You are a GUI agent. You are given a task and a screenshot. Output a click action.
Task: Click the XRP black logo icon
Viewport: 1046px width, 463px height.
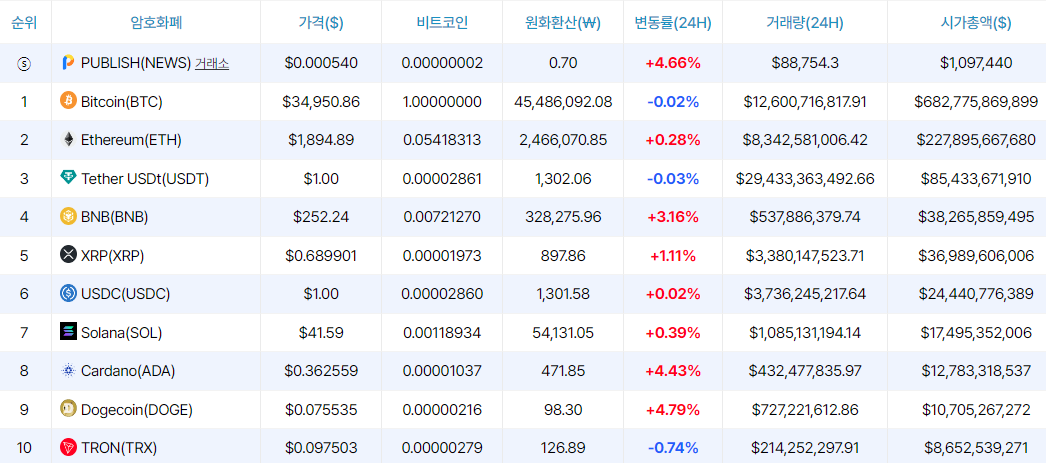tap(68, 255)
